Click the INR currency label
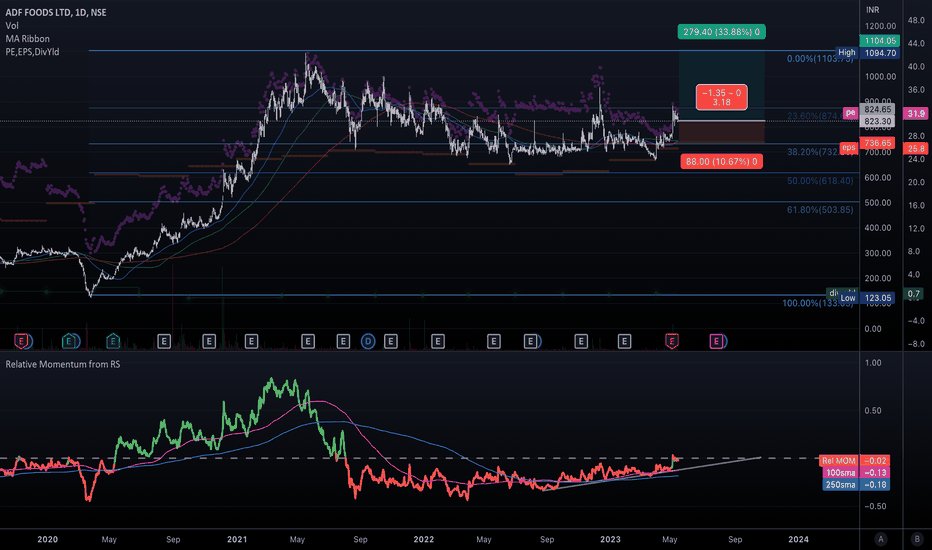The height and width of the screenshot is (550, 932). [873, 10]
